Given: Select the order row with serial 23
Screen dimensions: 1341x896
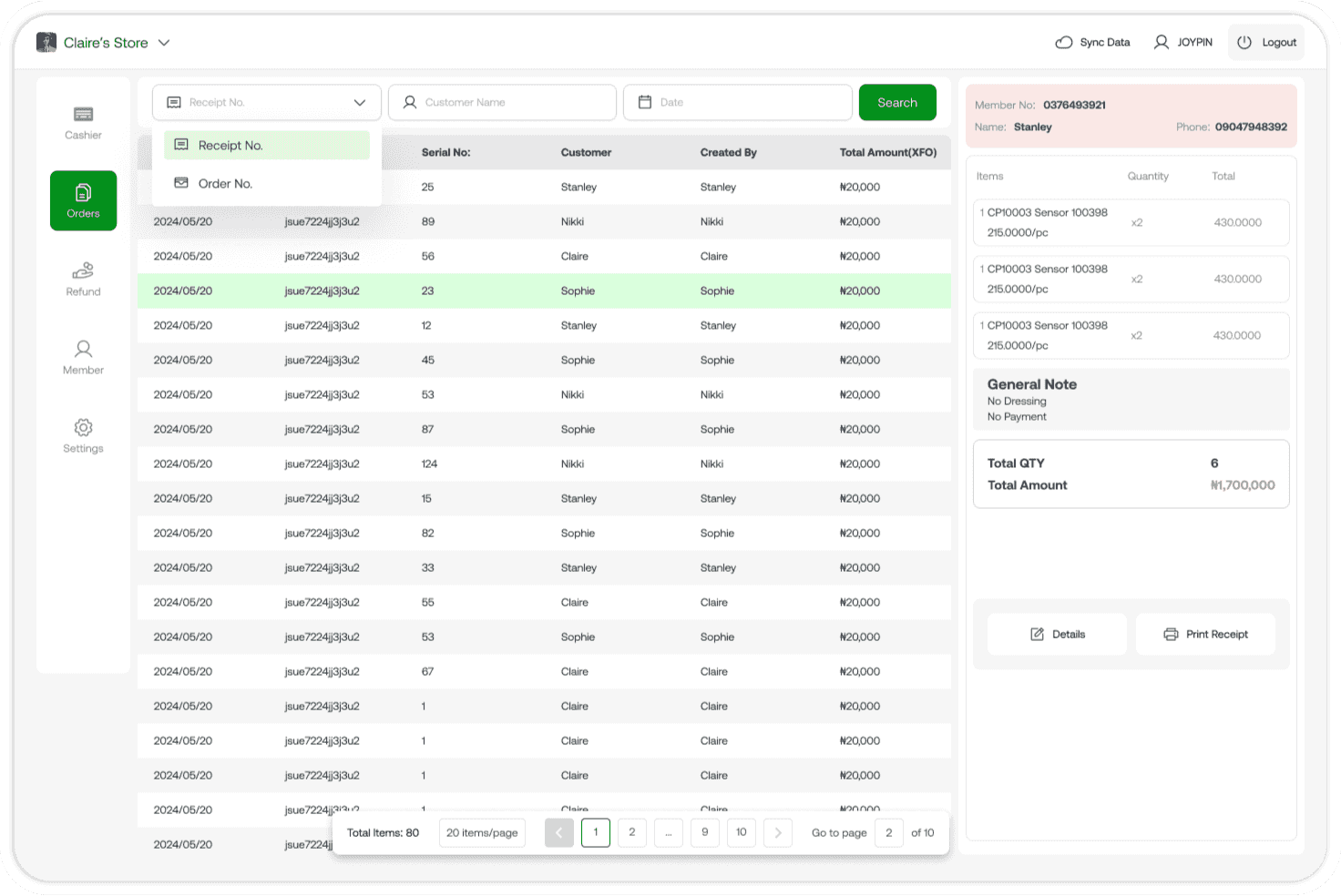Looking at the screenshot, I should tap(544, 290).
